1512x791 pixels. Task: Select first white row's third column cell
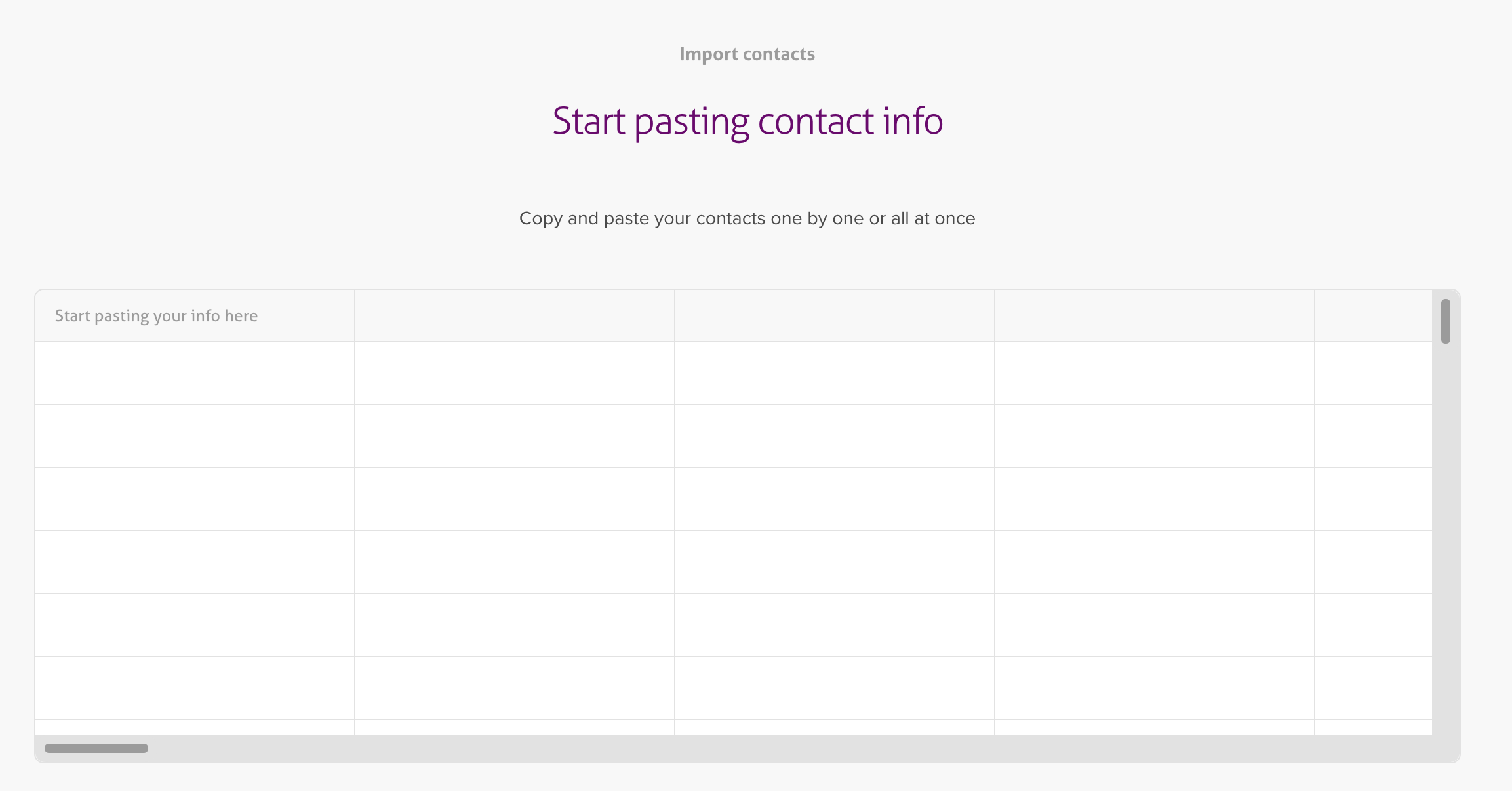pos(835,373)
